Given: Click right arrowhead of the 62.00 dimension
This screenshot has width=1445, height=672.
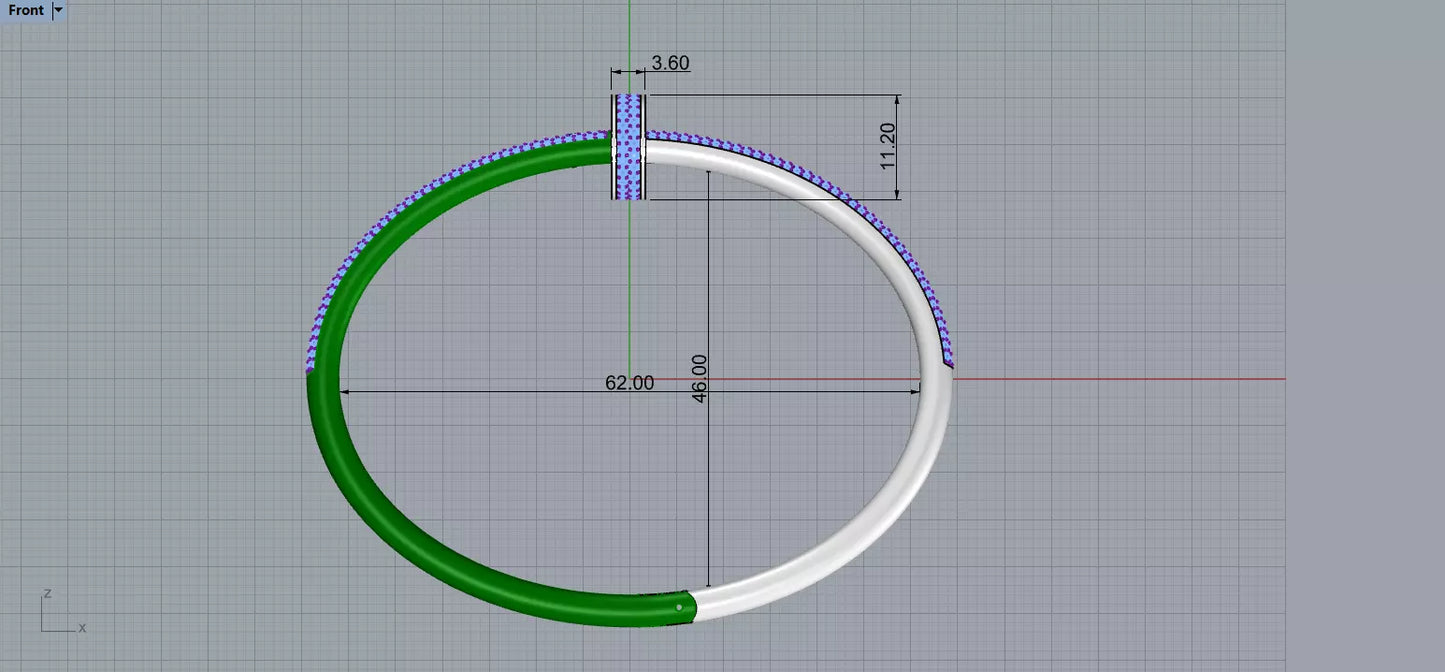Looking at the screenshot, I should (914, 392).
